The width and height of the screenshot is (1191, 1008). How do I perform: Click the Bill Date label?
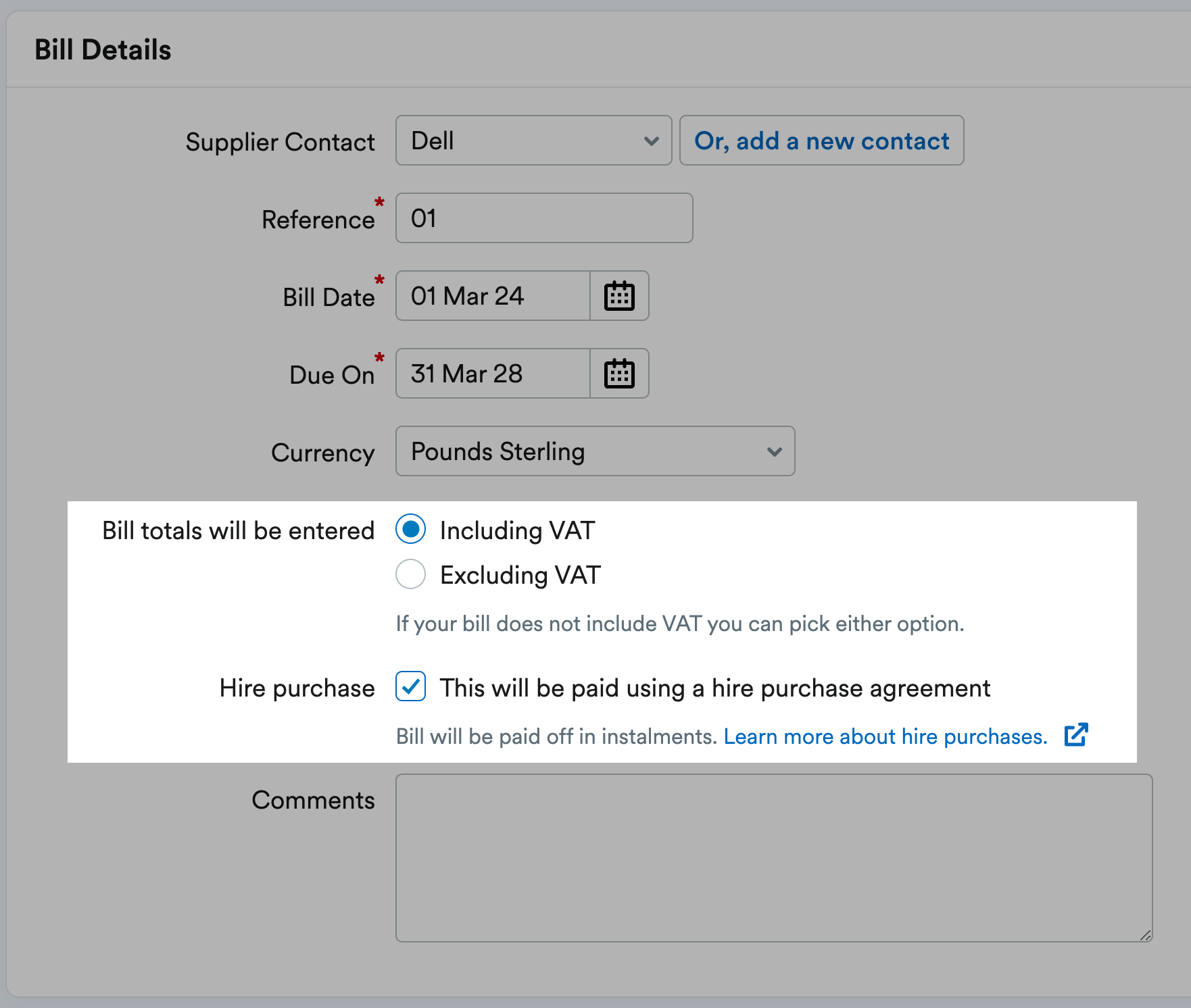pyautogui.click(x=329, y=297)
